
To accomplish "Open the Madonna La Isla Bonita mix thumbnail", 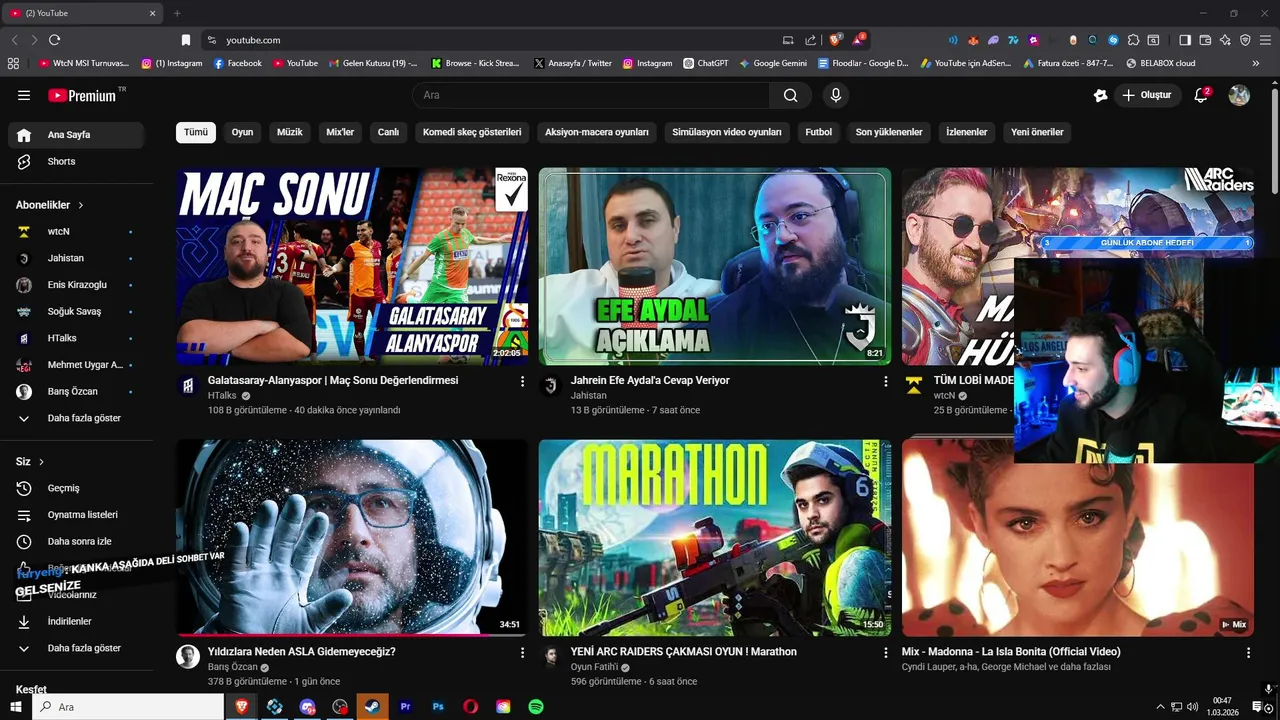I will point(1077,537).
